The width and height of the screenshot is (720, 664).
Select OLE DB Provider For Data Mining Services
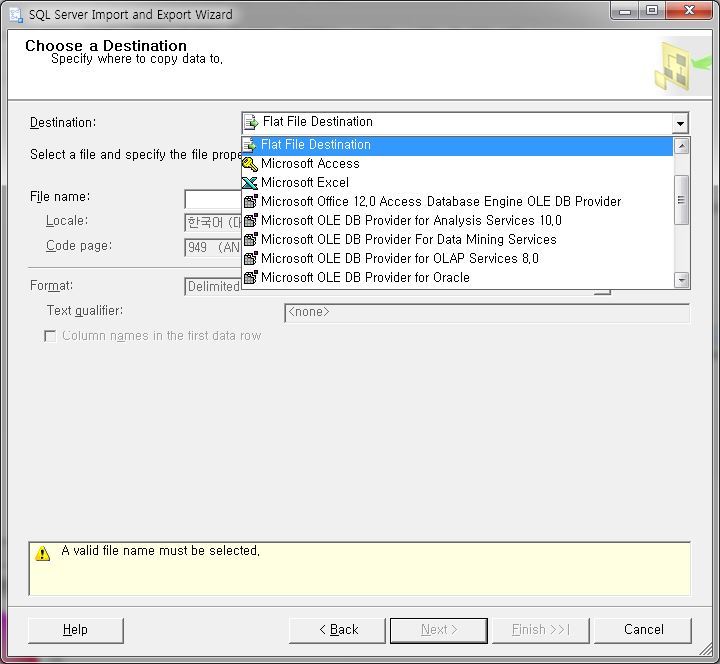pyautogui.click(x=457, y=240)
